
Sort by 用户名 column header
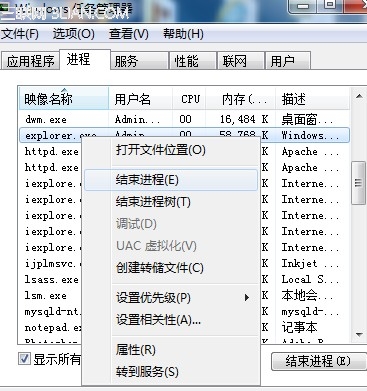140,99
